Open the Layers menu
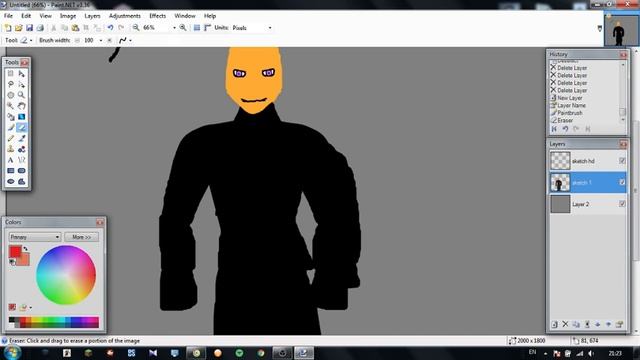 coord(92,16)
